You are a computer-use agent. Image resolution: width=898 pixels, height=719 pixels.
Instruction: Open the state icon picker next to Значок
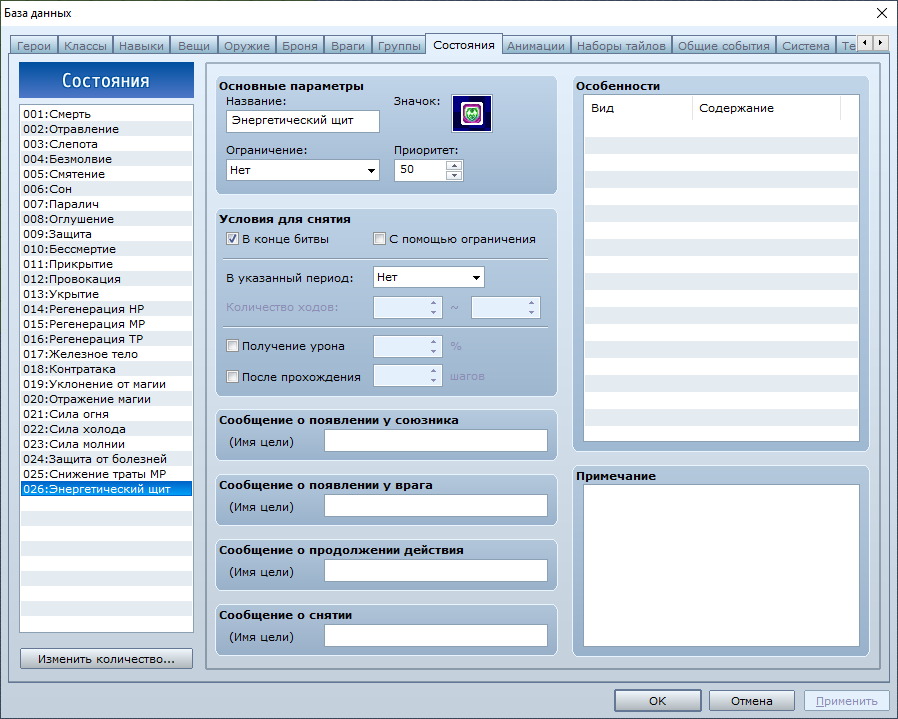(x=471, y=113)
